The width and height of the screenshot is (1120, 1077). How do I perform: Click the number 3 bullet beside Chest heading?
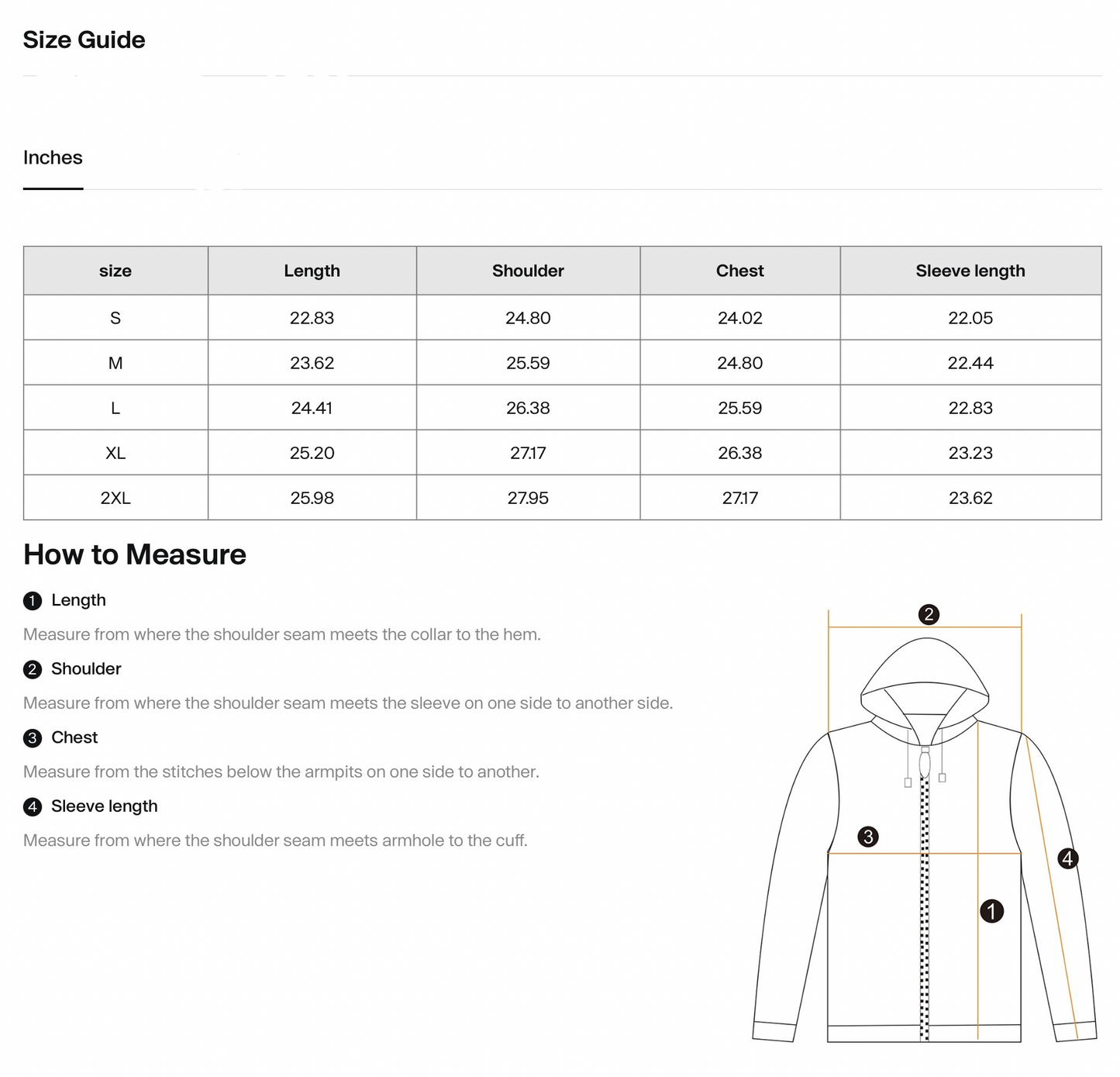coord(33,738)
